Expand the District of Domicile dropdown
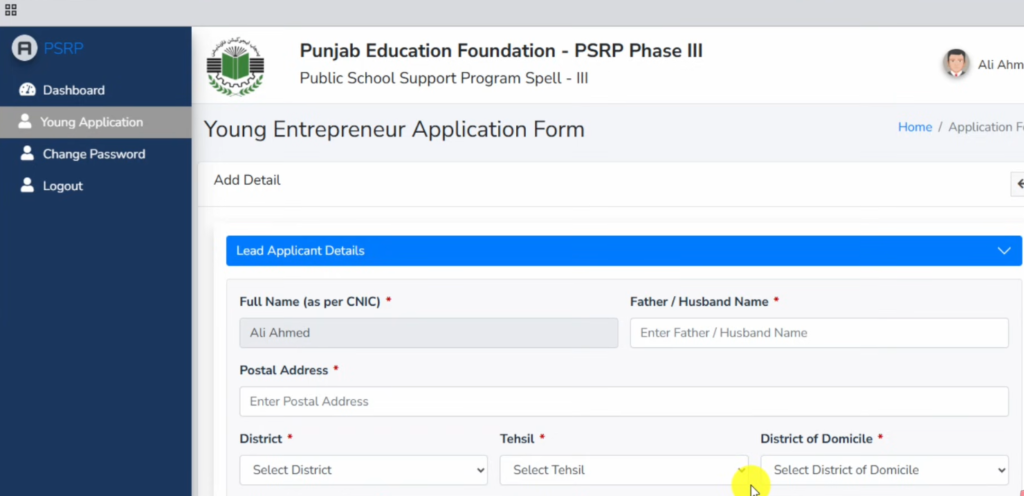Viewport: 1024px width, 496px height. click(884, 470)
